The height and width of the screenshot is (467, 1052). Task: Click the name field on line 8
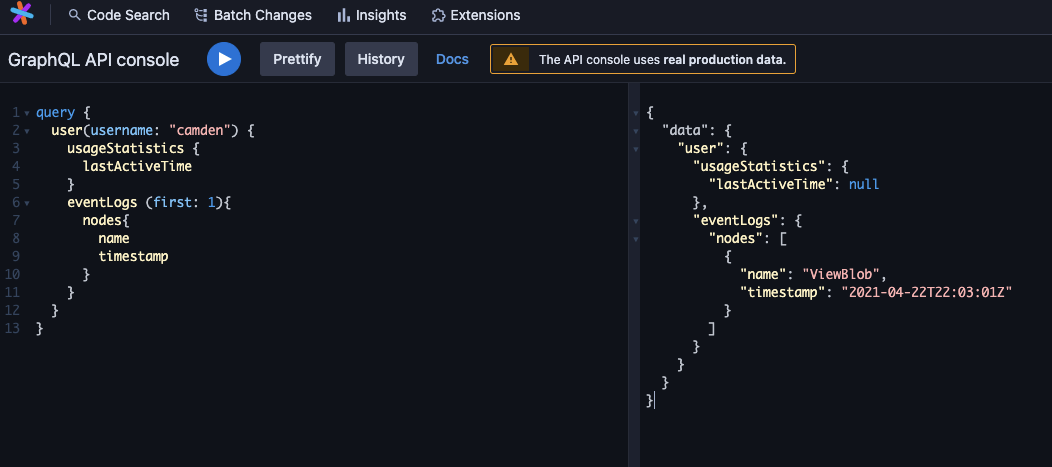113,238
